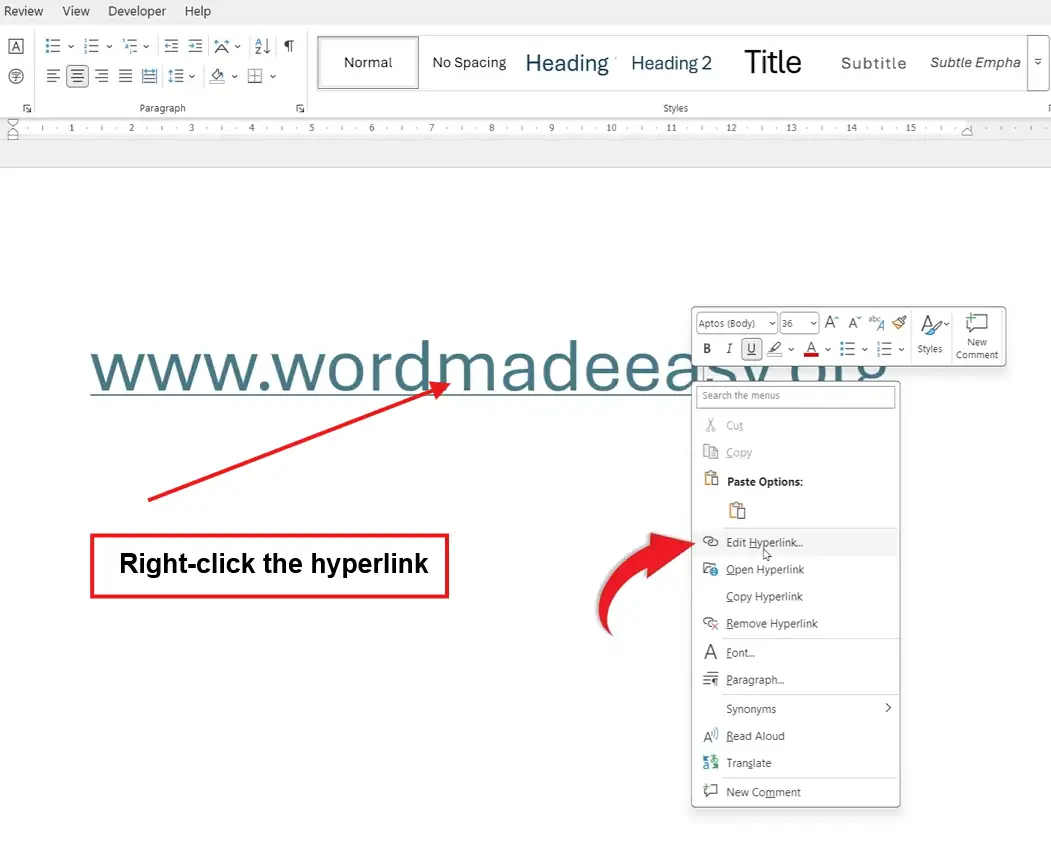The image size is (1051, 863).
Task: Toggle Bold in mini toolbar
Action: (x=706, y=349)
